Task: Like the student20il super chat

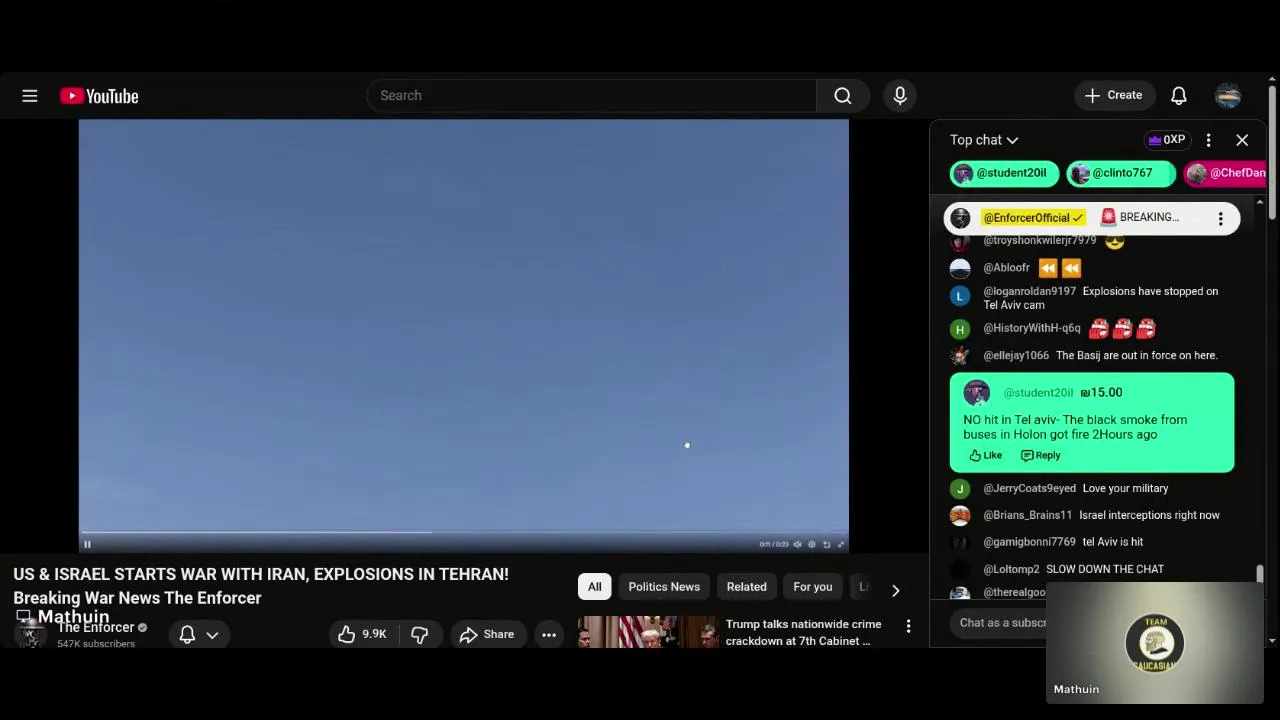Action: point(986,455)
